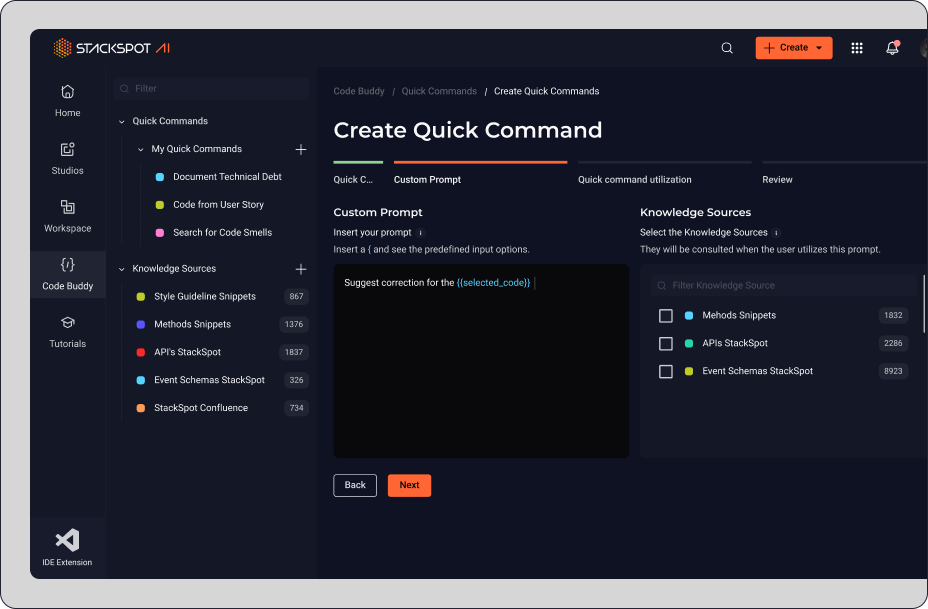
Task: Open Studios section
Action: (67, 159)
